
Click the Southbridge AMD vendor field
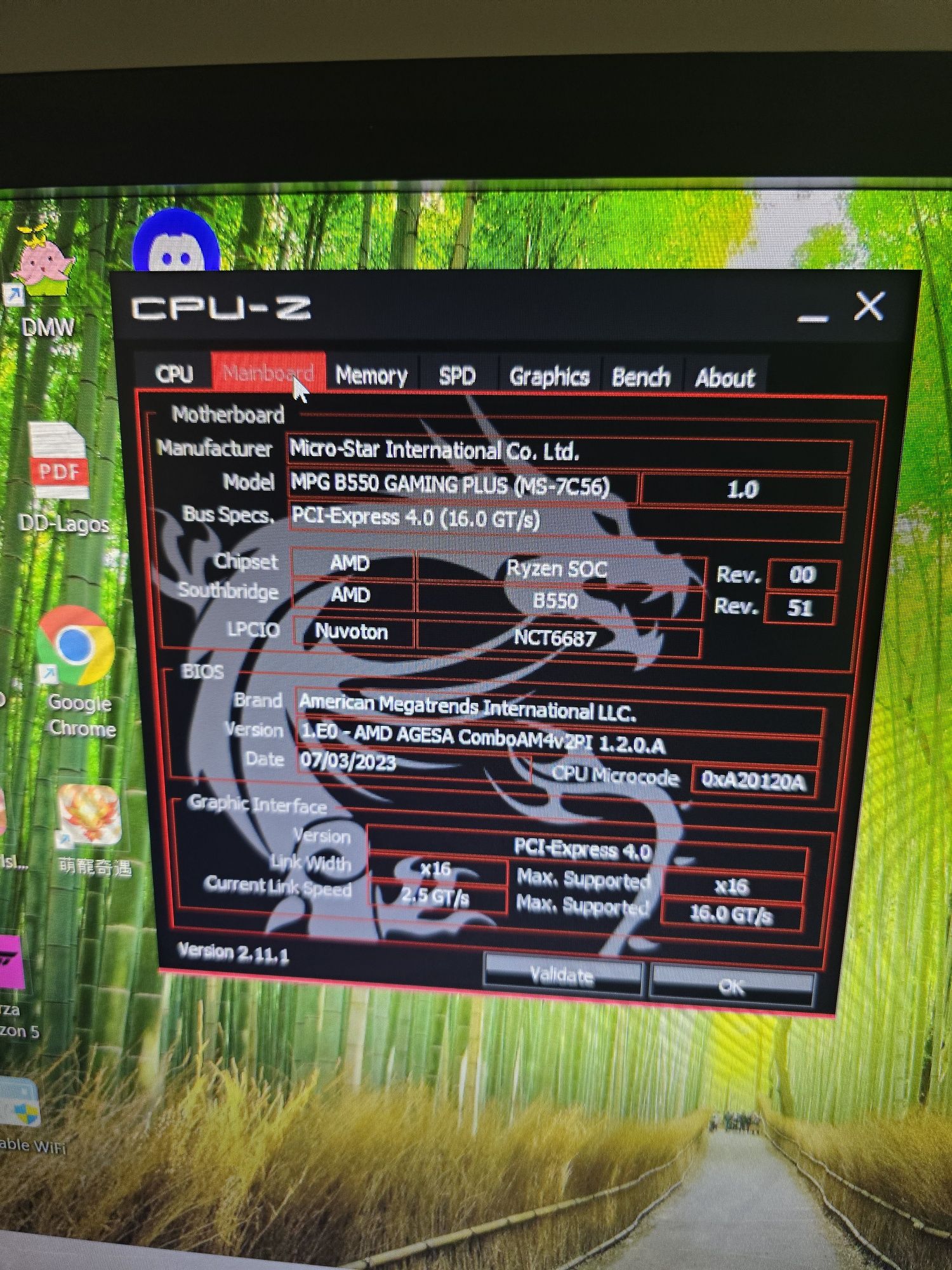[352, 596]
